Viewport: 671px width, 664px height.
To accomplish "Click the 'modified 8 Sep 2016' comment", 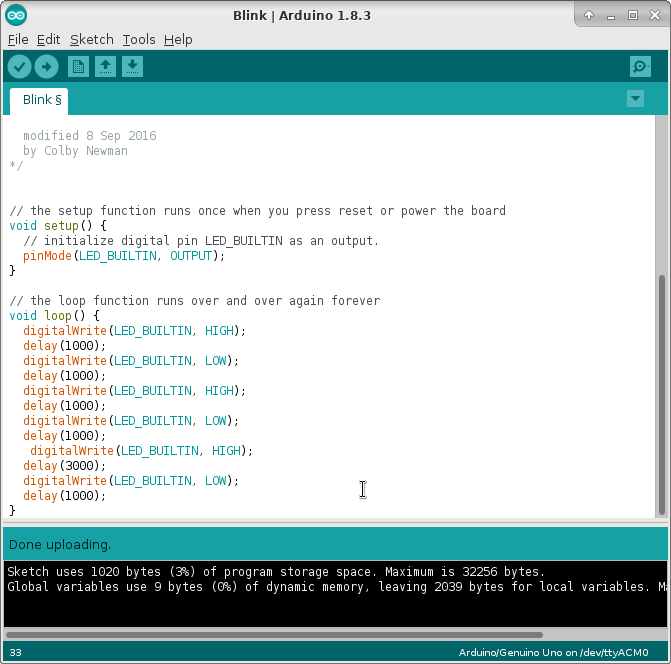I will point(90,136).
